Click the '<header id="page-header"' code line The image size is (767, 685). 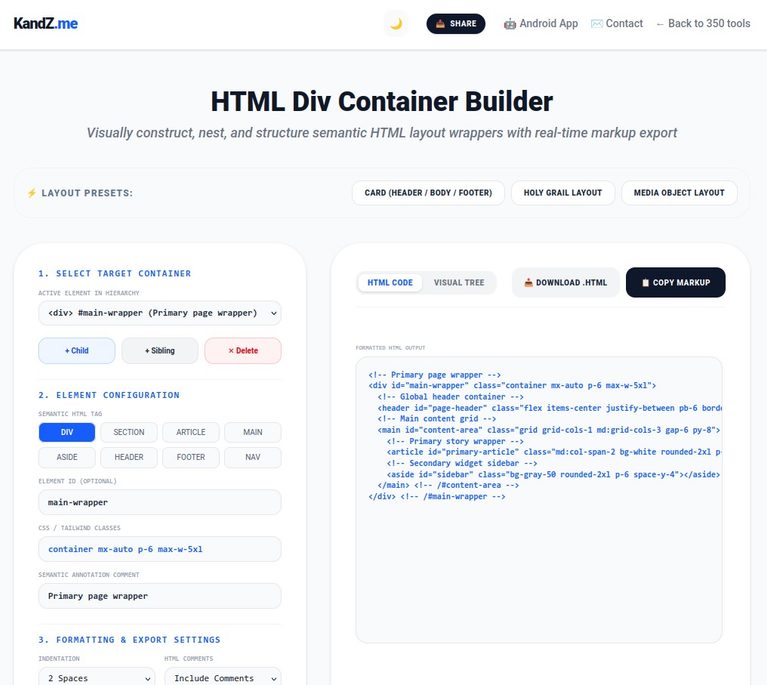pos(550,408)
